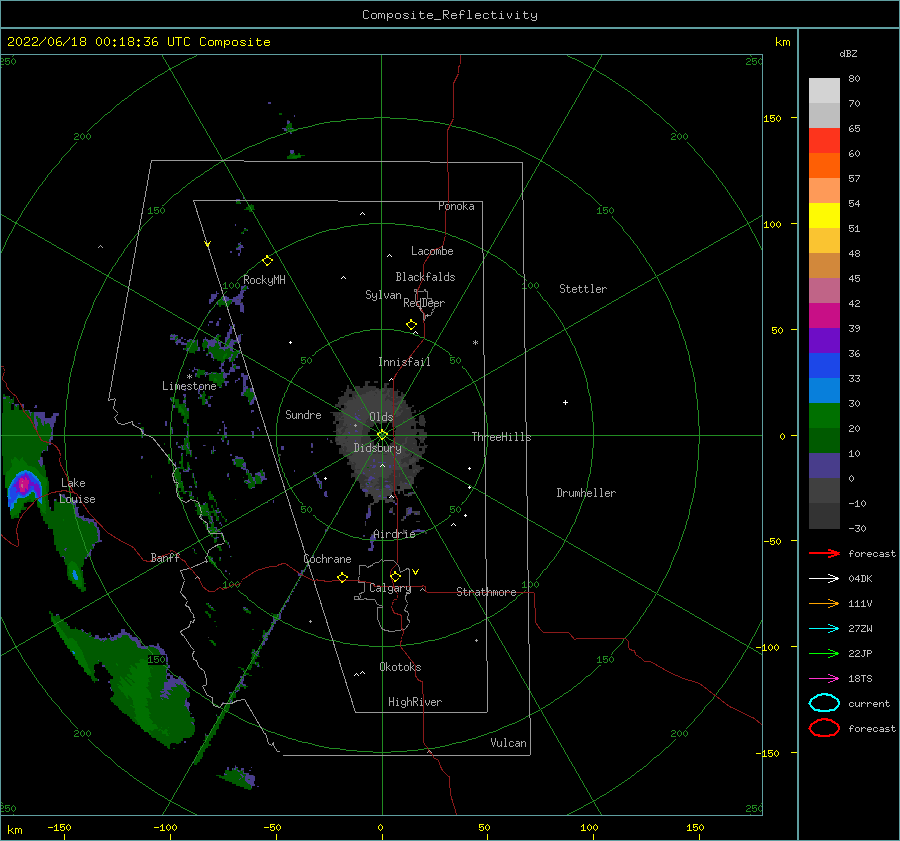This screenshot has height=841, width=900.
Task: Click the Limestone label
Action: click(x=189, y=386)
